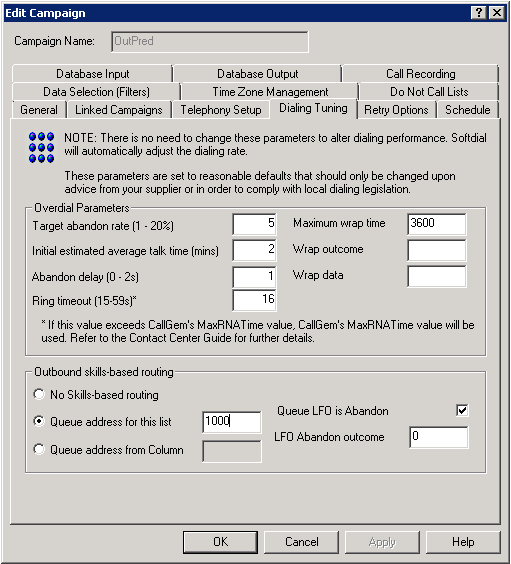
Task: Click the LFO Abandon outcome field
Action: pyautogui.click(x=439, y=437)
